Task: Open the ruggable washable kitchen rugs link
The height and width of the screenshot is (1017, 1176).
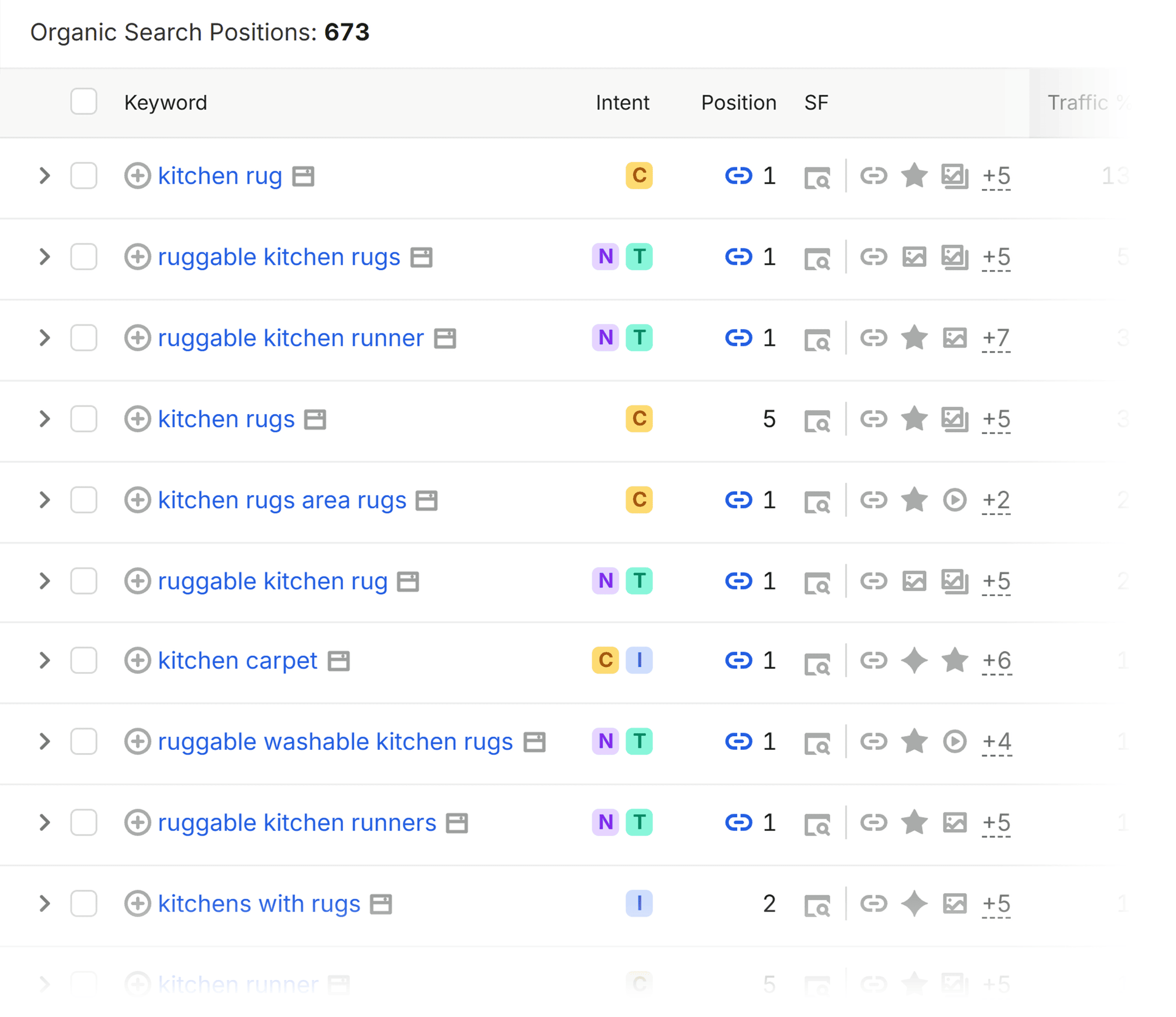Action: click(335, 742)
